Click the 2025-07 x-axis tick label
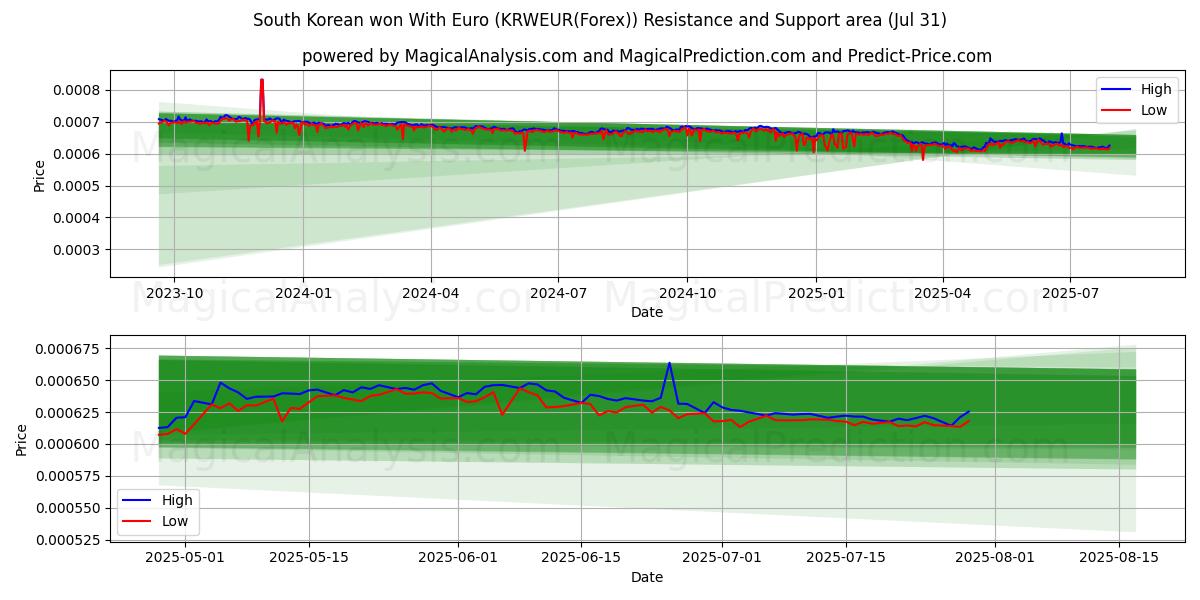Image resolution: width=1200 pixels, height=600 pixels. (x=1070, y=294)
